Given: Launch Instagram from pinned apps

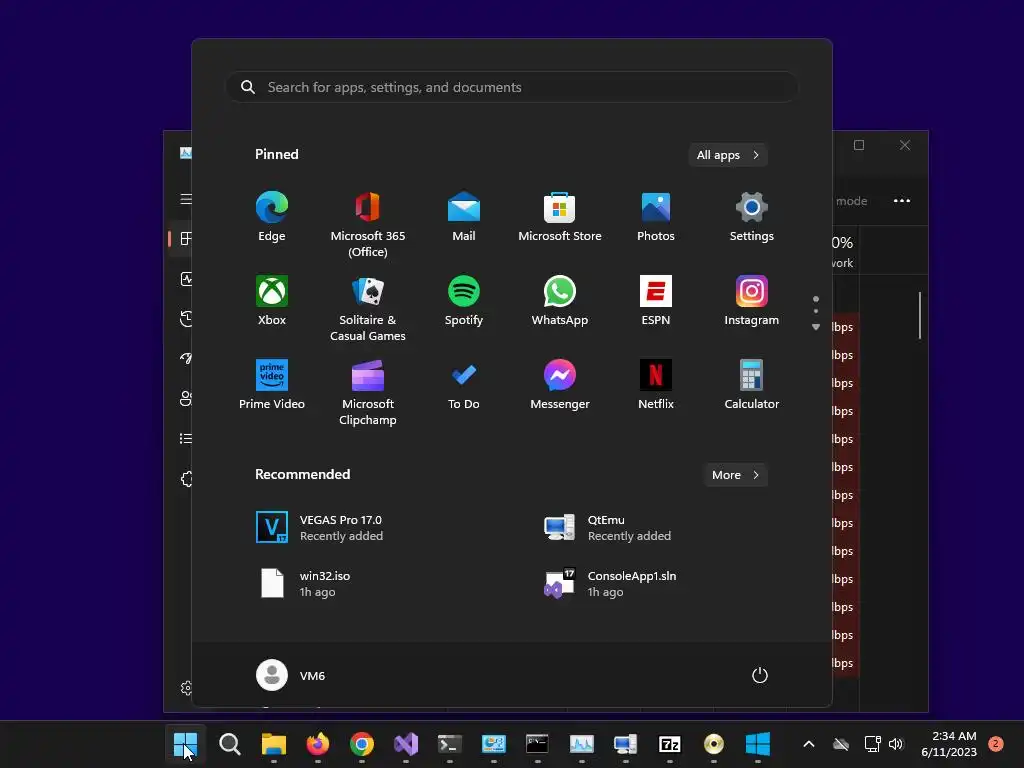Looking at the screenshot, I should coord(752,301).
